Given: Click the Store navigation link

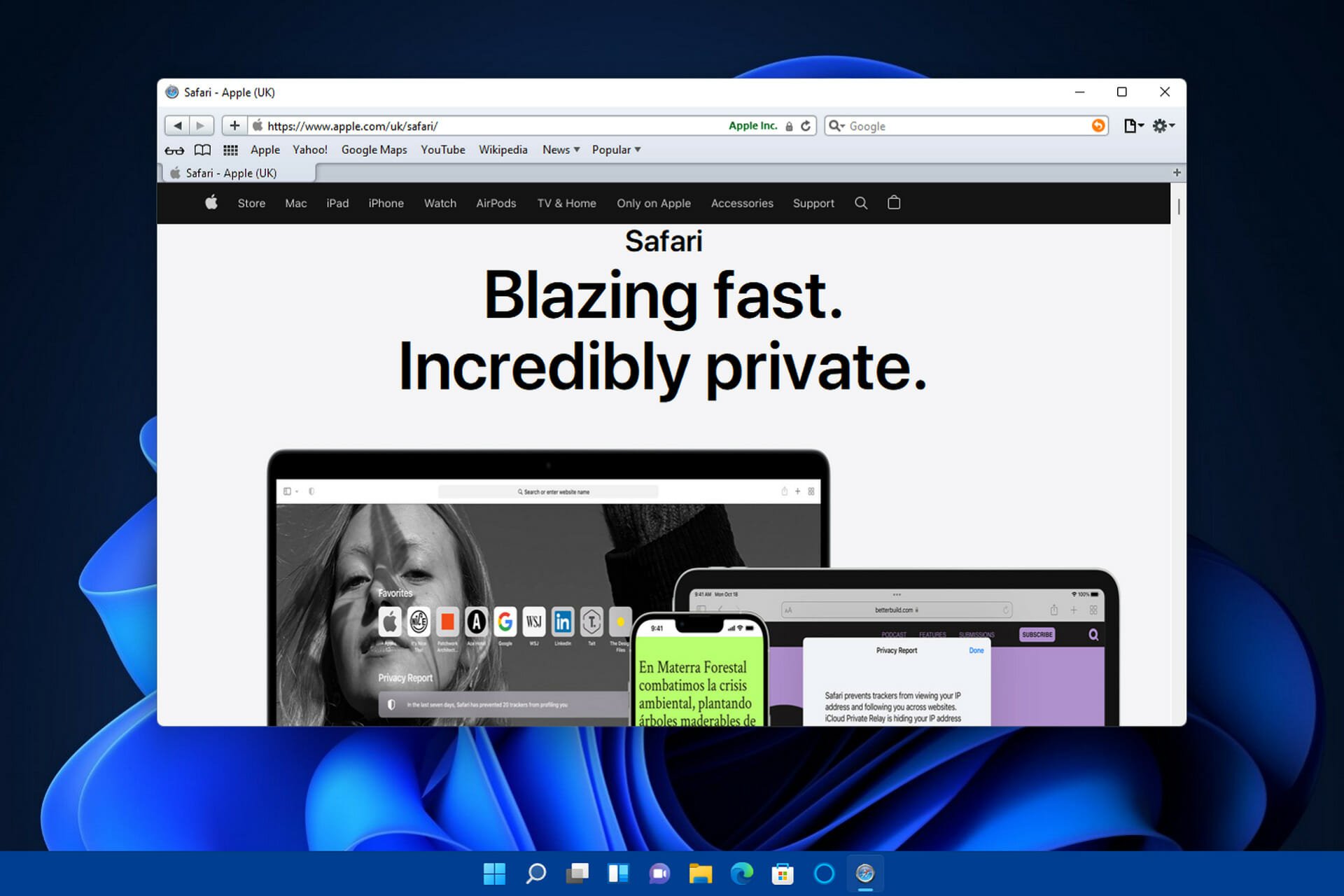Looking at the screenshot, I should tap(251, 203).
